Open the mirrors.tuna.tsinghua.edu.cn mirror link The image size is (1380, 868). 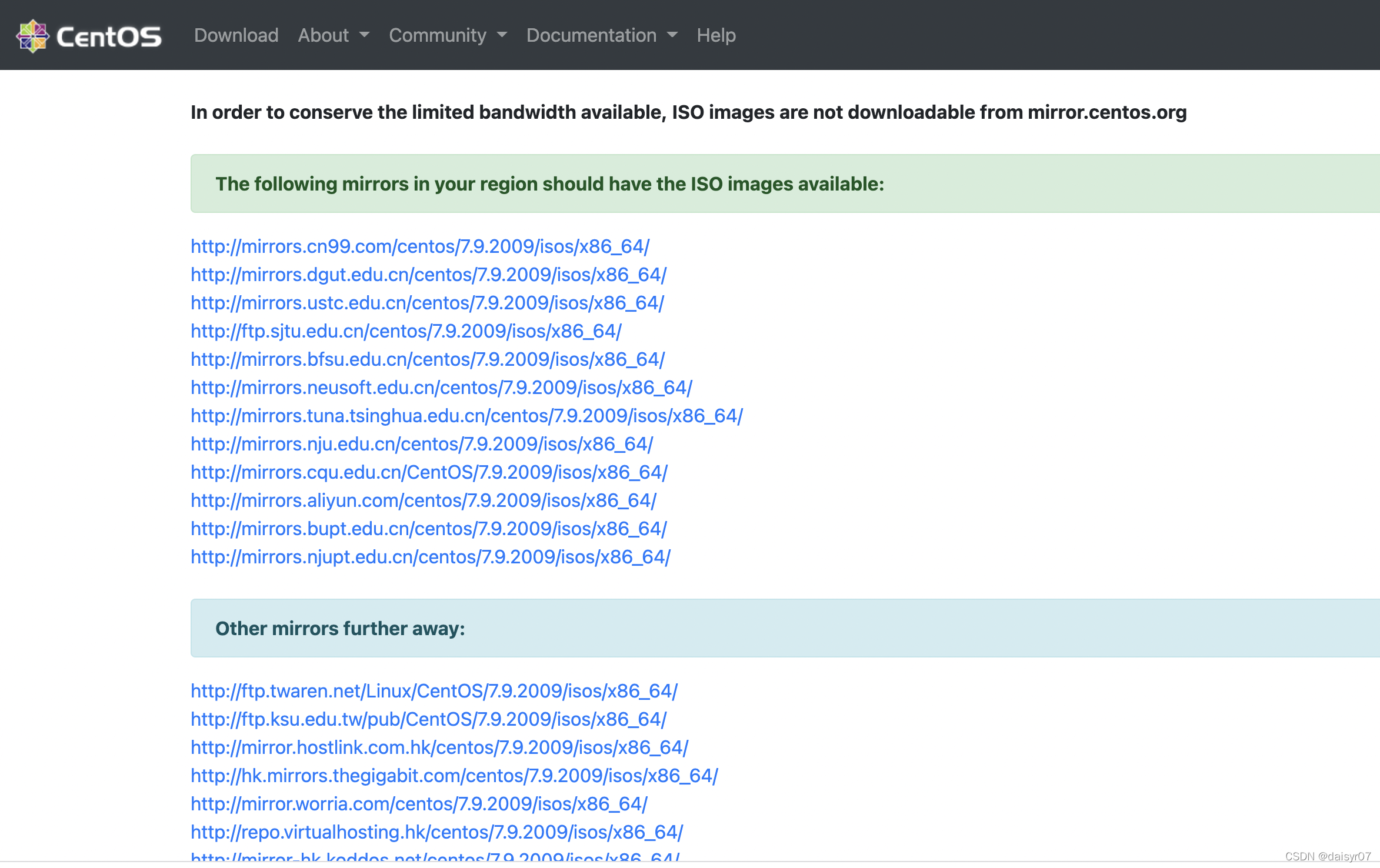pyautogui.click(x=466, y=416)
